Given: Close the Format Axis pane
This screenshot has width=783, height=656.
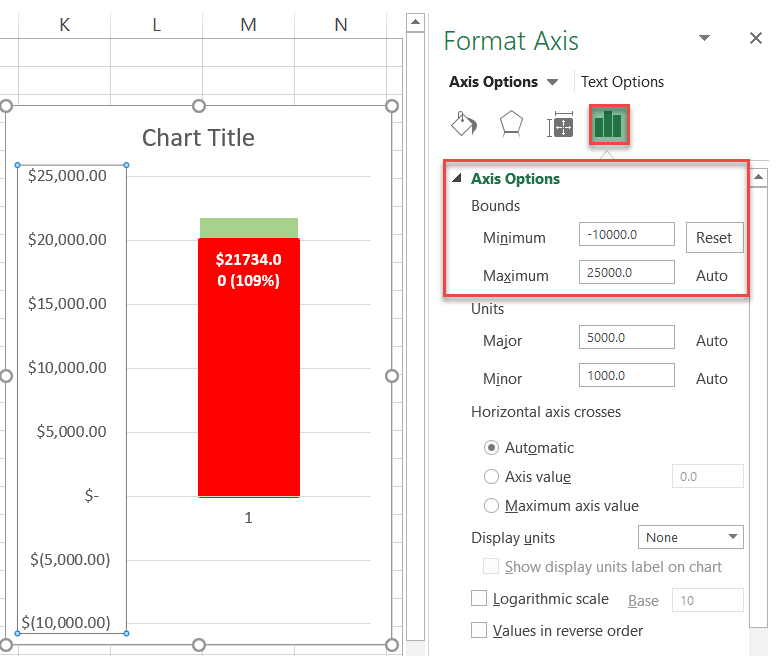Looking at the screenshot, I should (x=755, y=38).
